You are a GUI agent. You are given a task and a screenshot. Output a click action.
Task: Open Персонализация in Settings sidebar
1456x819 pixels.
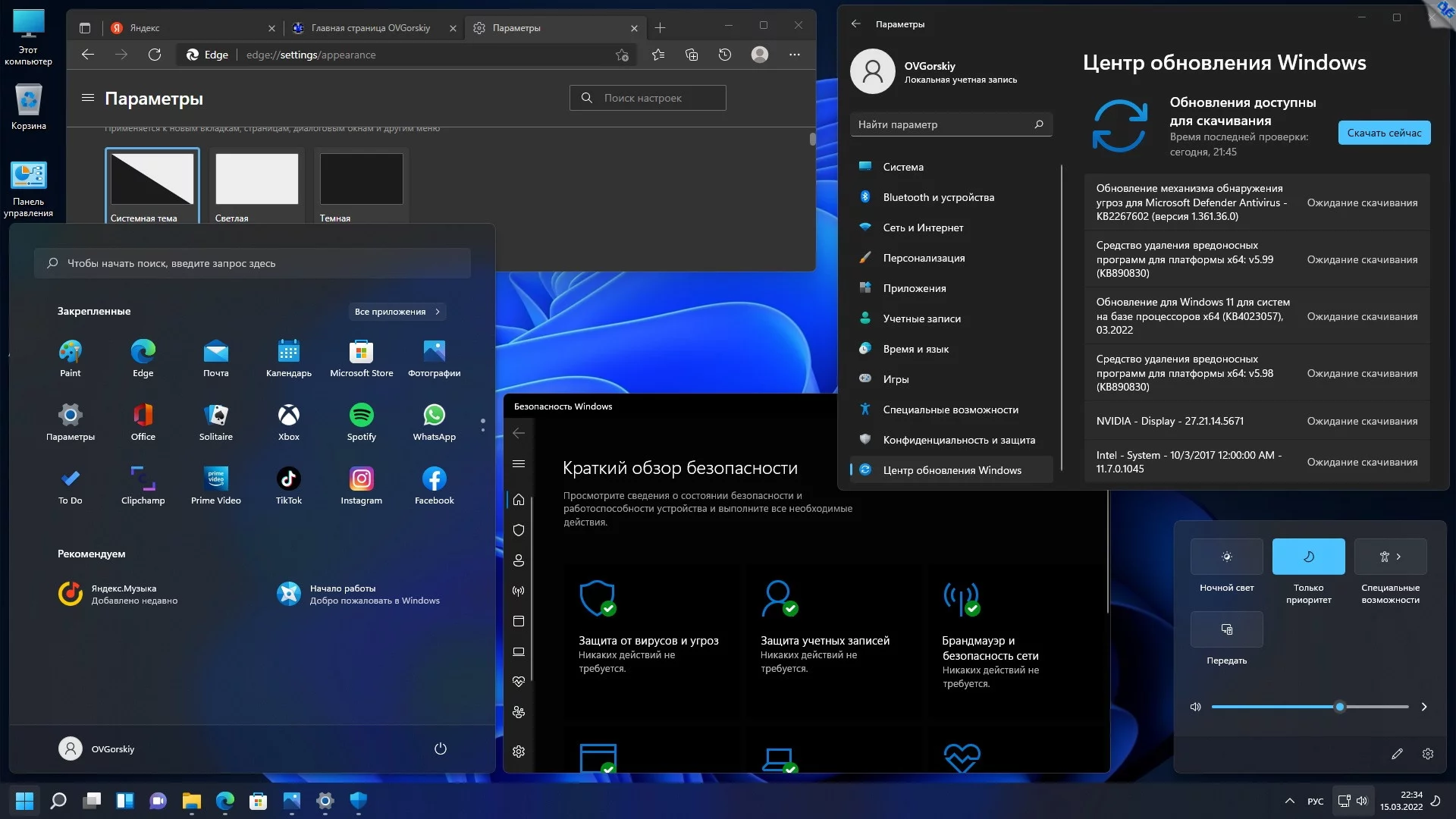[x=924, y=258]
